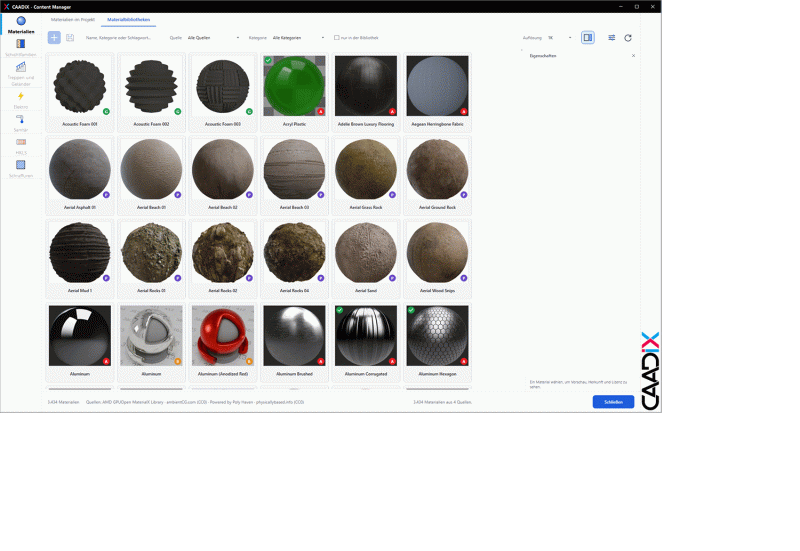Click the refresh library icon
This screenshot has width=800, height=551.
[628, 37]
